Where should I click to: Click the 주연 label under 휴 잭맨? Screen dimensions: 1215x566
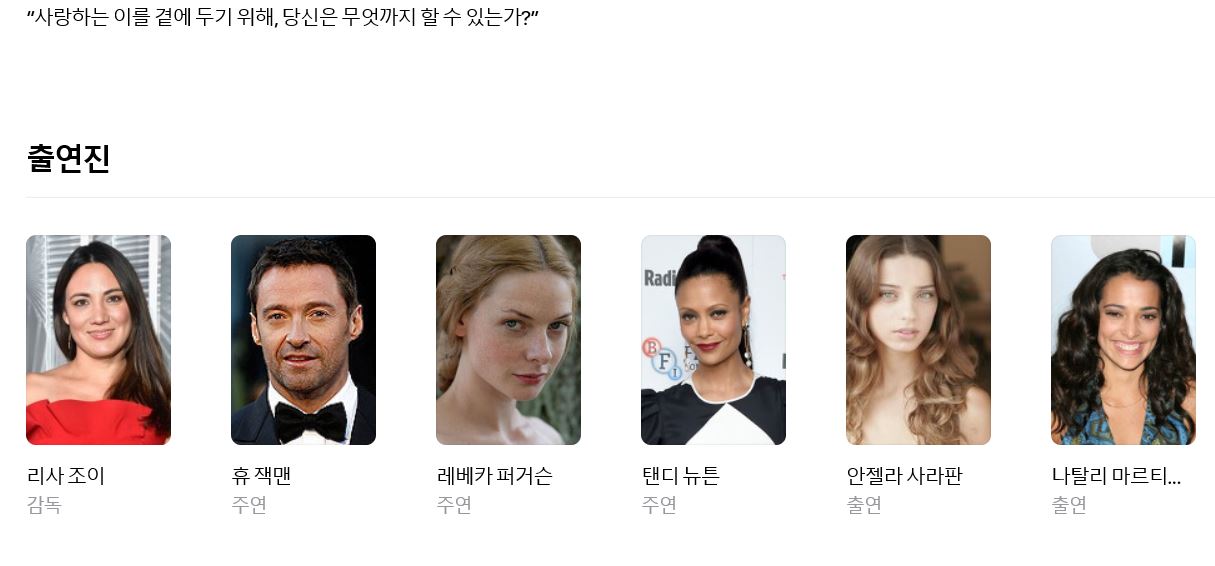[249, 505]
